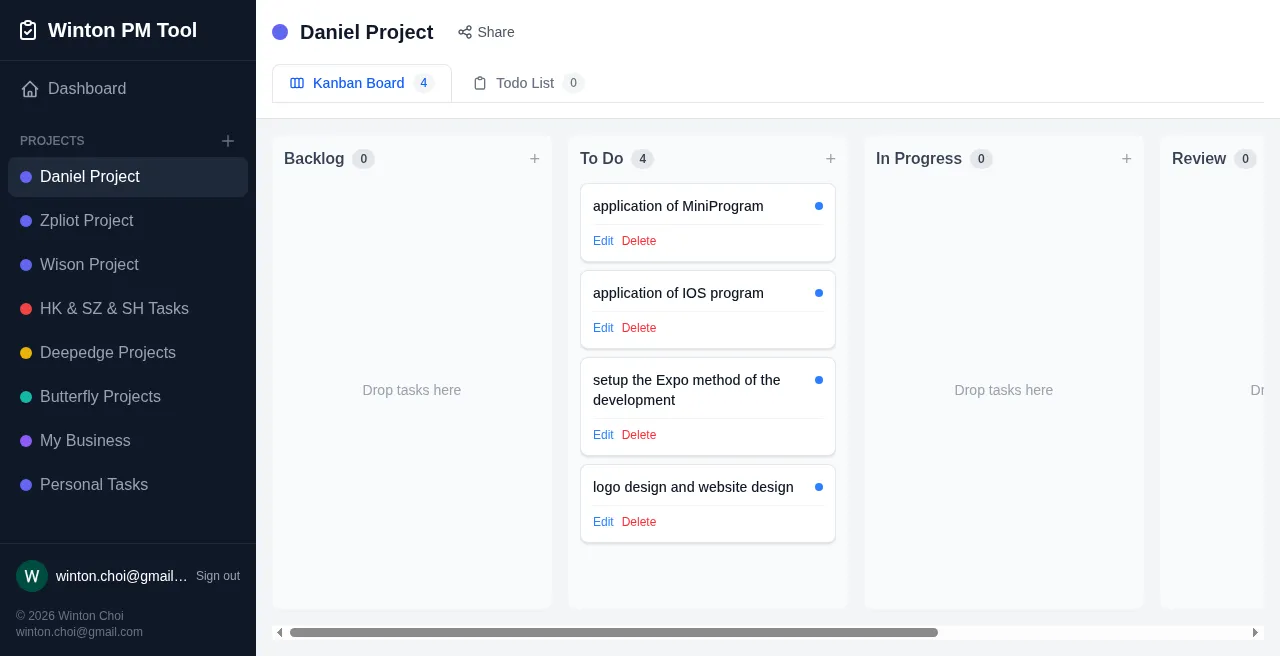Delete the application of IOS program task
This screenshot has height=656, width=1280.
pos(639,328)
